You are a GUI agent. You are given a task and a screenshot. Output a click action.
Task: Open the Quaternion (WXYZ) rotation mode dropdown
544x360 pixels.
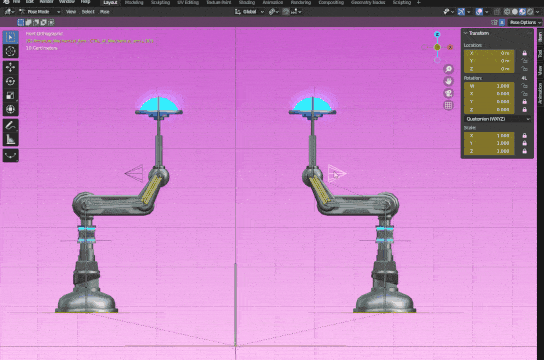[x=498, y=119]
